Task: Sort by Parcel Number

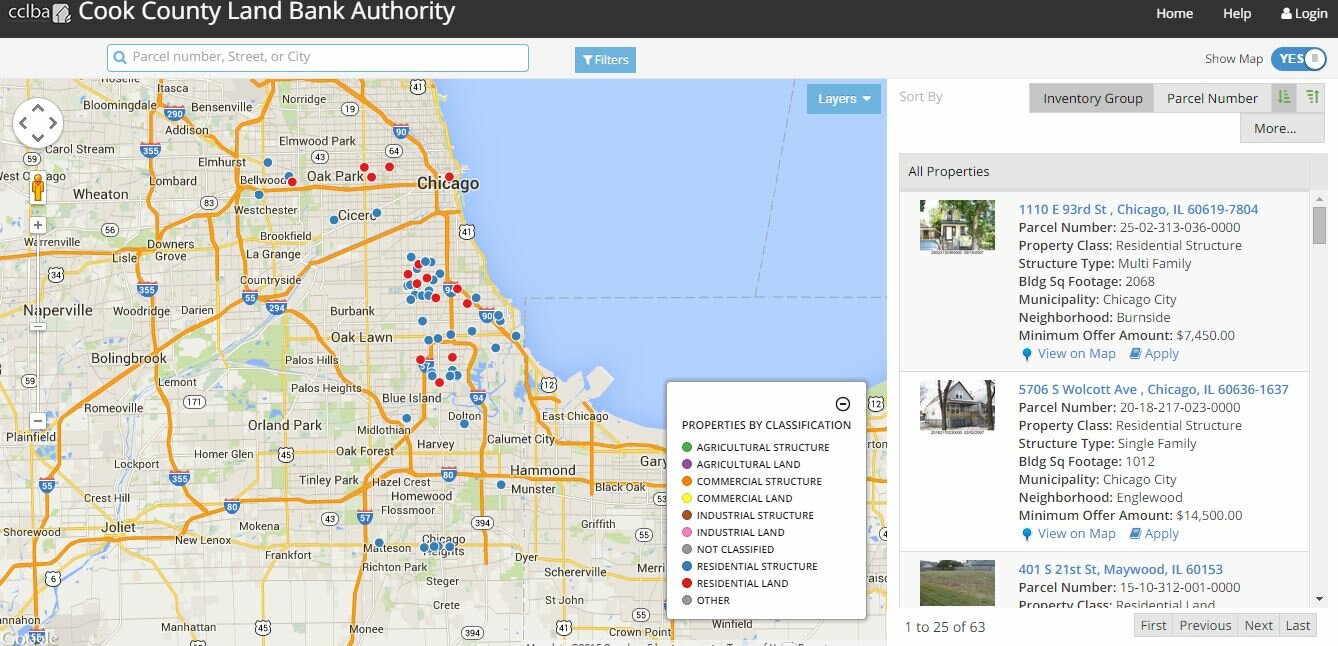Action: pos(1212,98)
